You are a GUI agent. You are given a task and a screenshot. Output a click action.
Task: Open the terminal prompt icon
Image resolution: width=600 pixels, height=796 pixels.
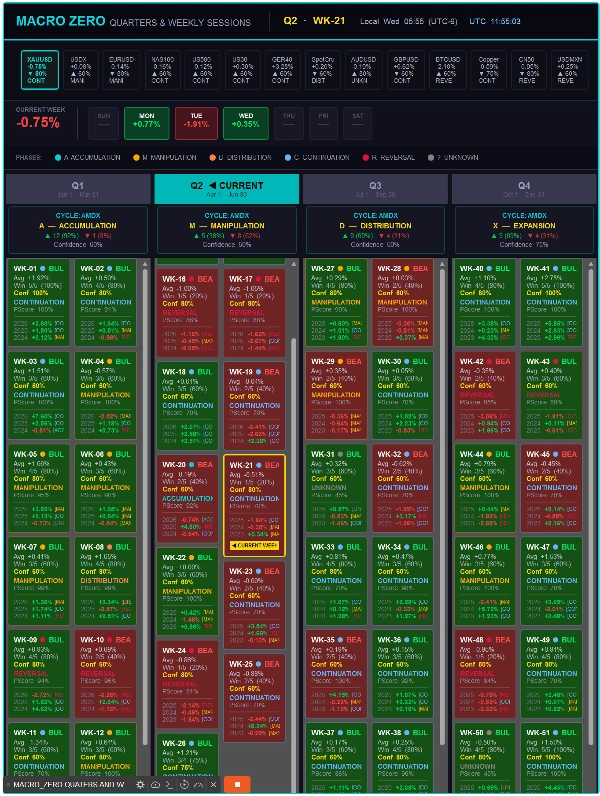coord(170,784)
